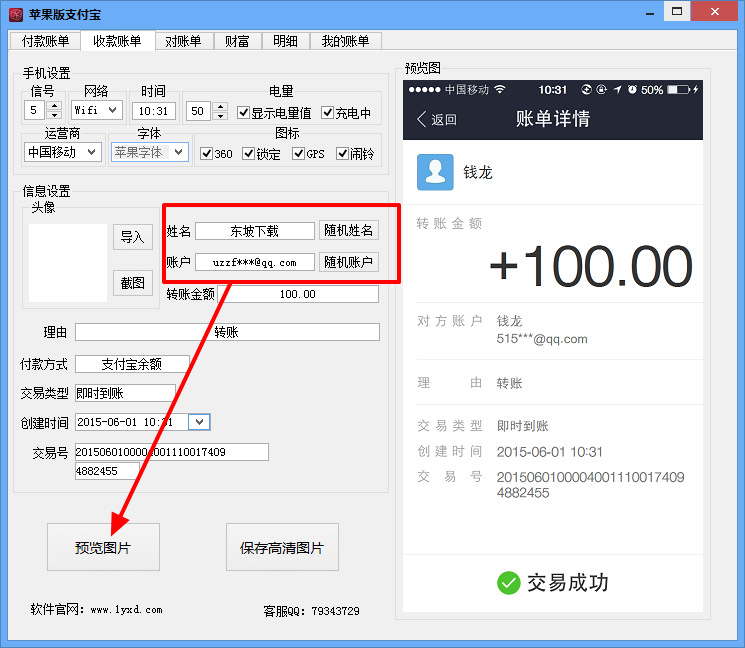This screenshot has height=648, width=745.
Task: Decrease the 电量 value with down arrow
Action: pos(220,116)
